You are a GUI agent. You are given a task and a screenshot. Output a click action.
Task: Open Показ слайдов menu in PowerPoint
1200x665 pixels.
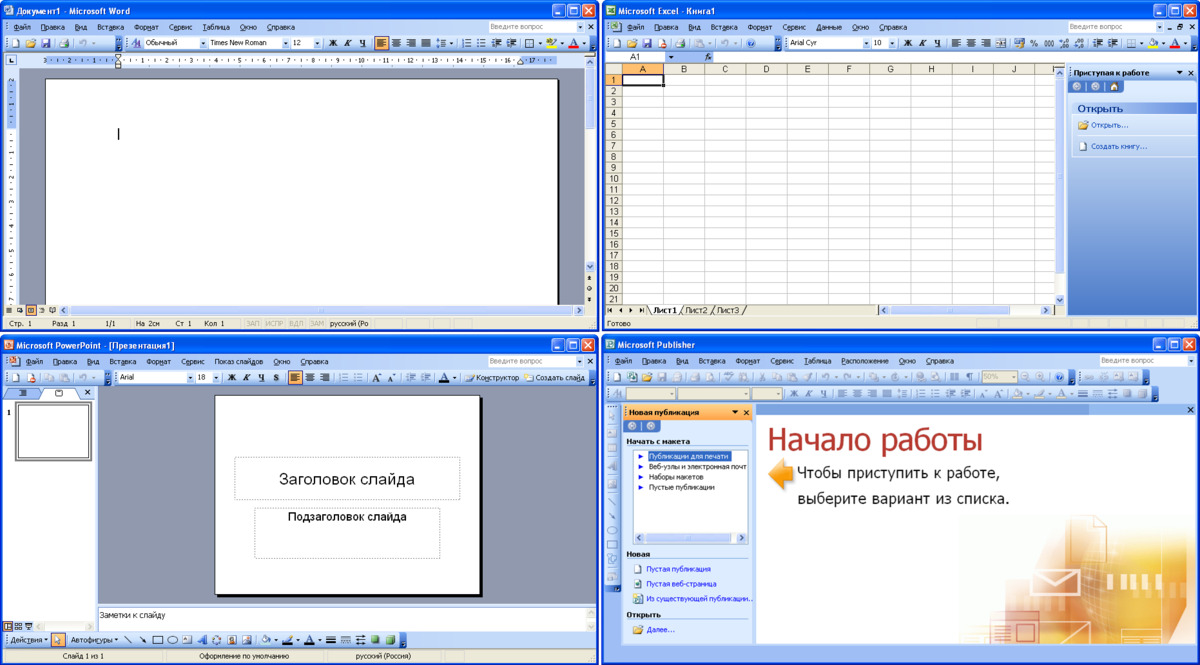coord(239,361)
